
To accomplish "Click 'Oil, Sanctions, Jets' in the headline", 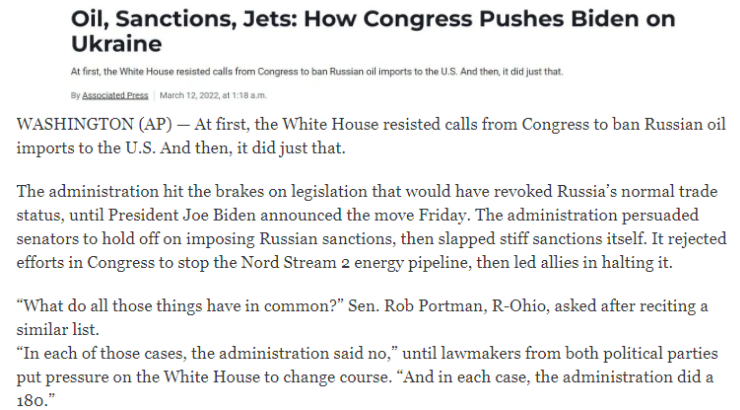I will click(184, 19).
